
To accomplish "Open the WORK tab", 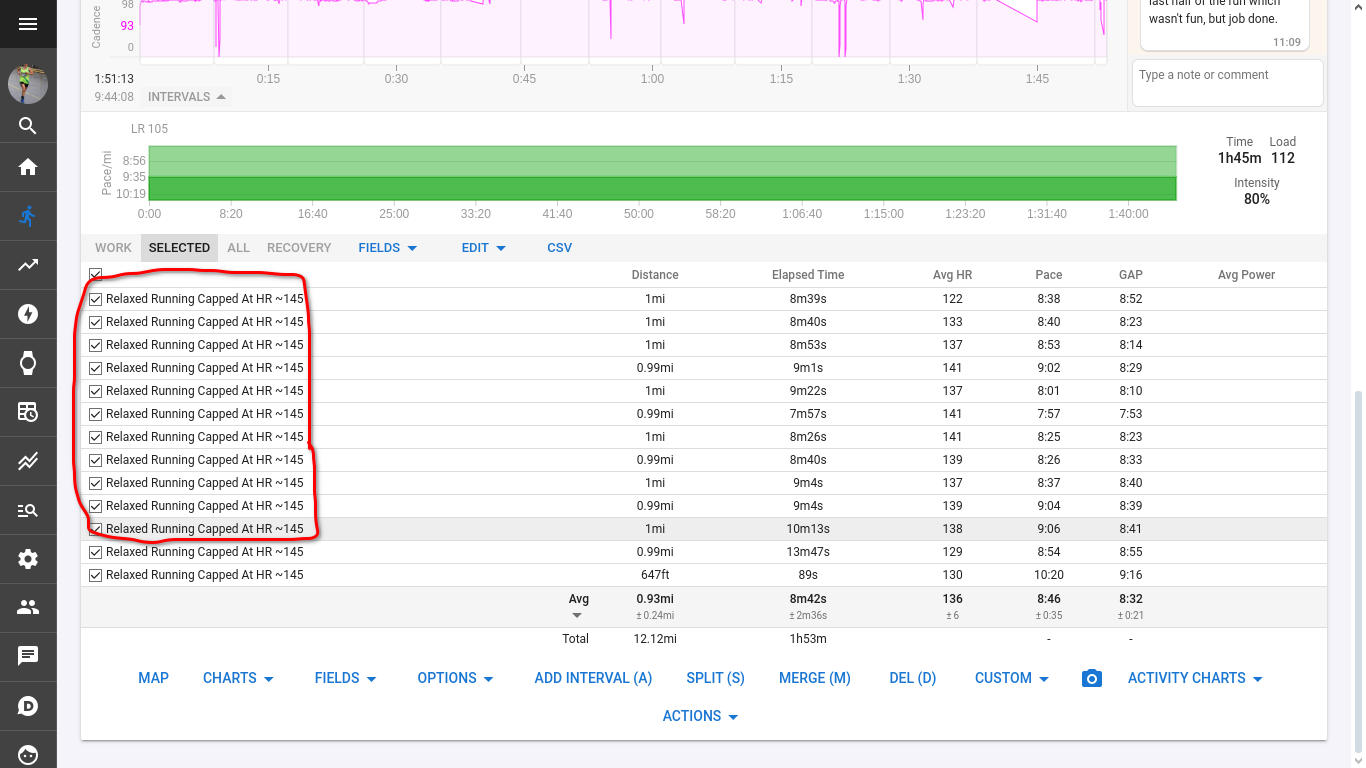I will click(113, 247).
